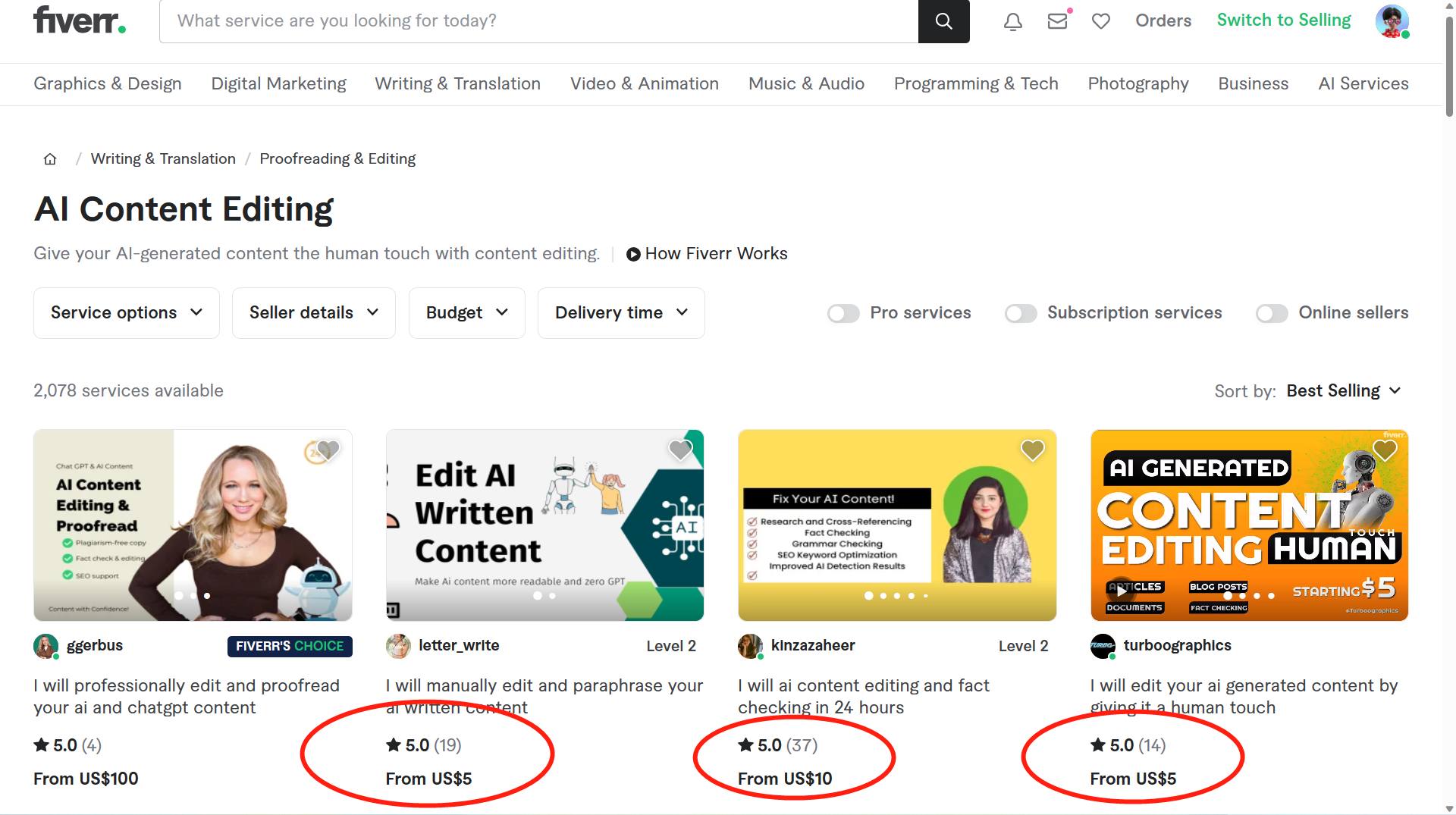Open the Fix Your AI Content thumbnail
The height and width of the screenshot is (815, 1456).
[x=897, y=525]
